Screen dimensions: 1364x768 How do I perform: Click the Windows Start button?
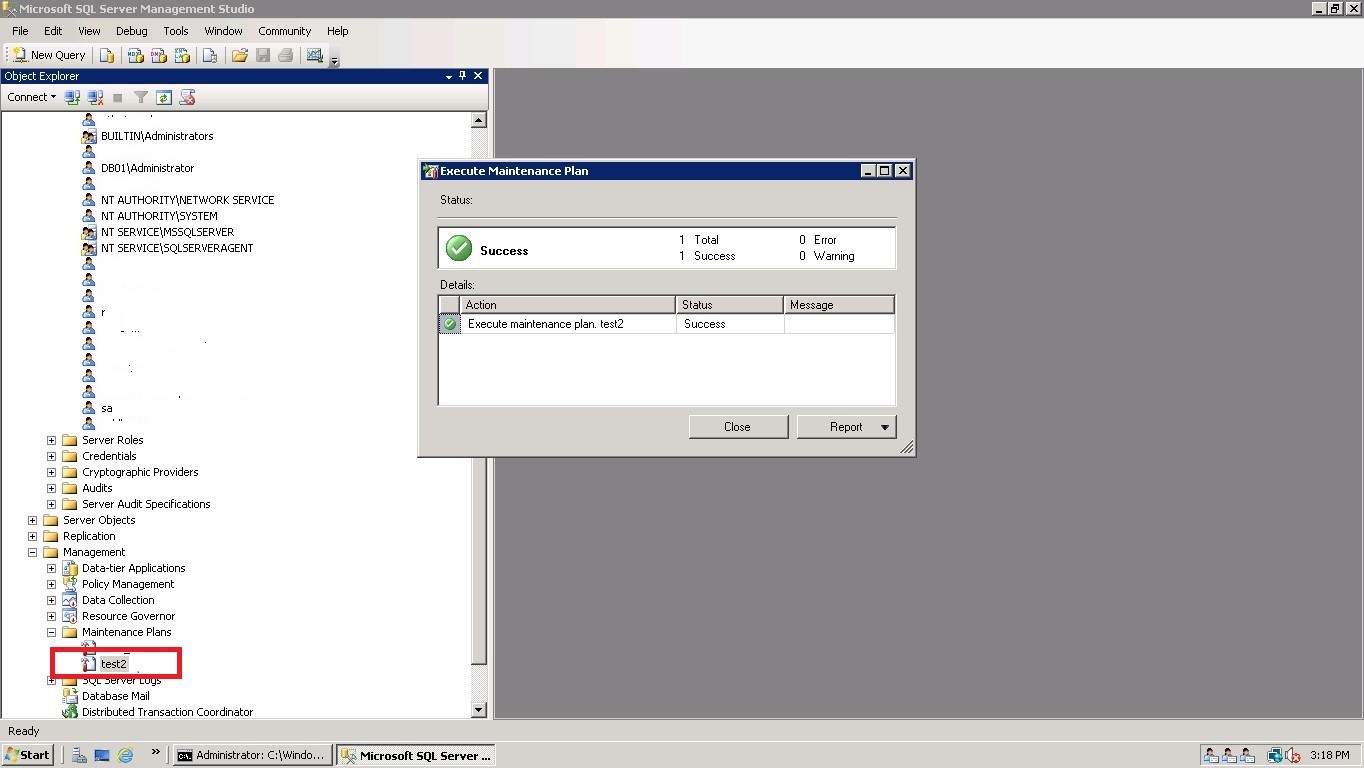pos(28,755)
